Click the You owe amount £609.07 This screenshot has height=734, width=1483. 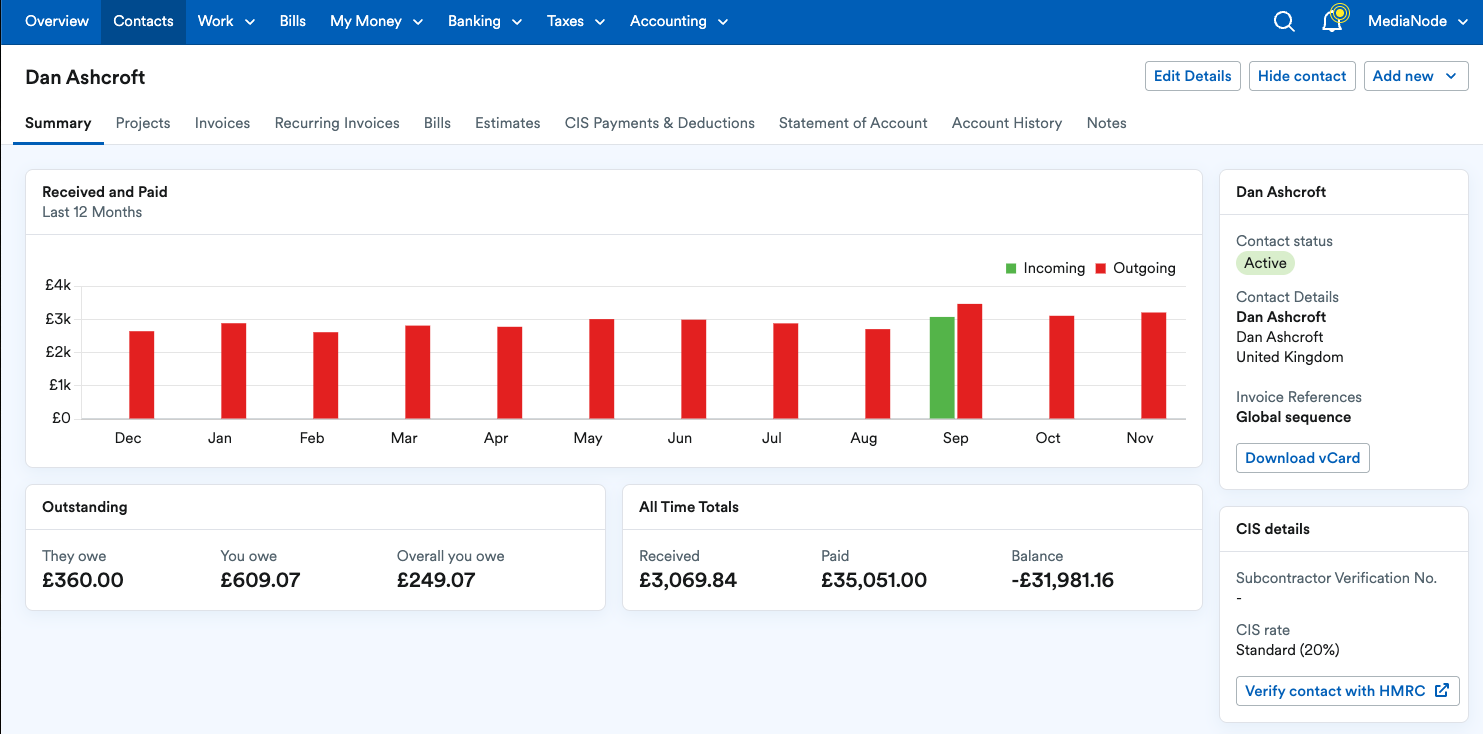pos(260,580)
